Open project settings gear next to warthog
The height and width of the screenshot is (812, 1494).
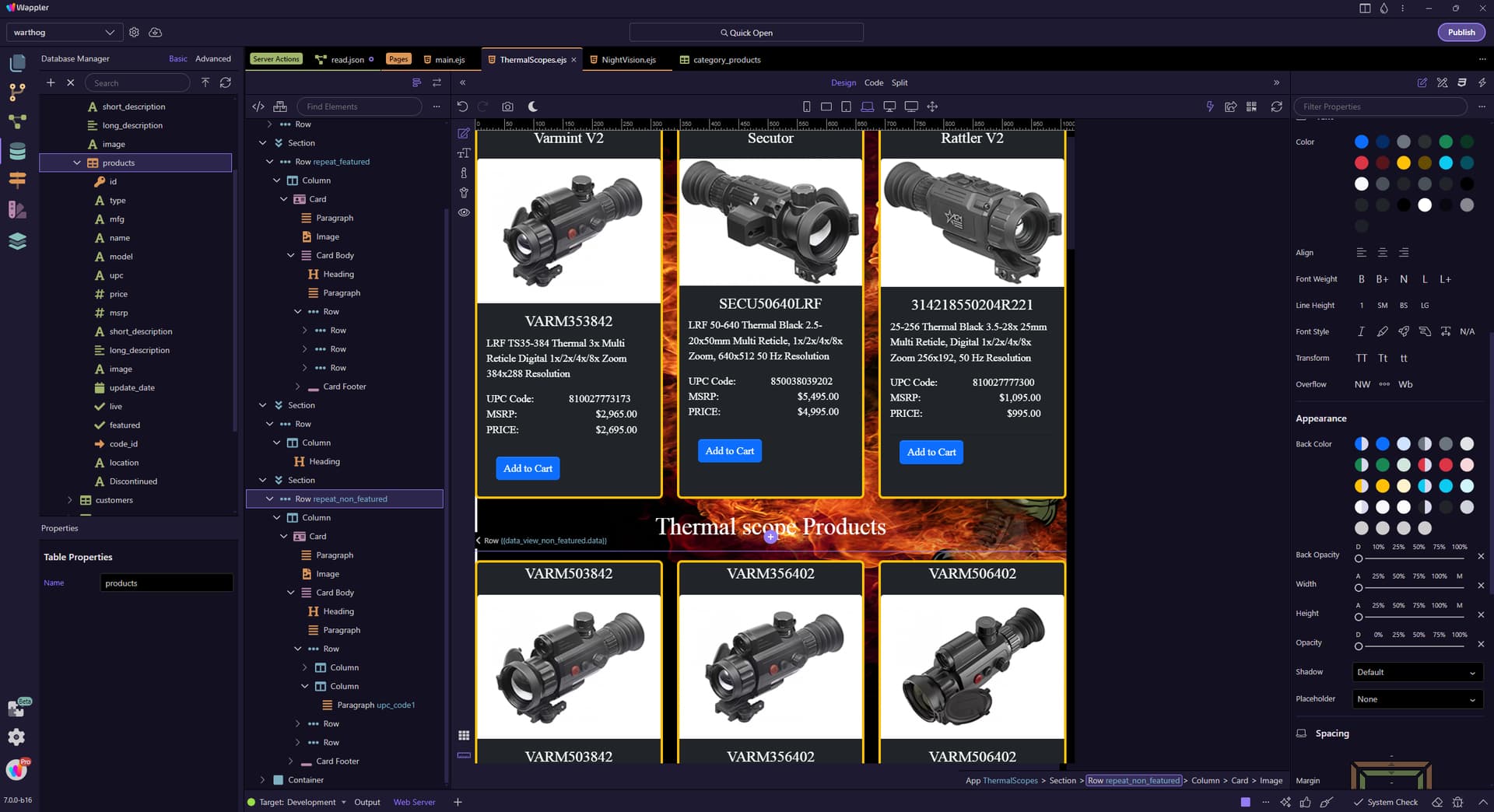coord(134,32)
